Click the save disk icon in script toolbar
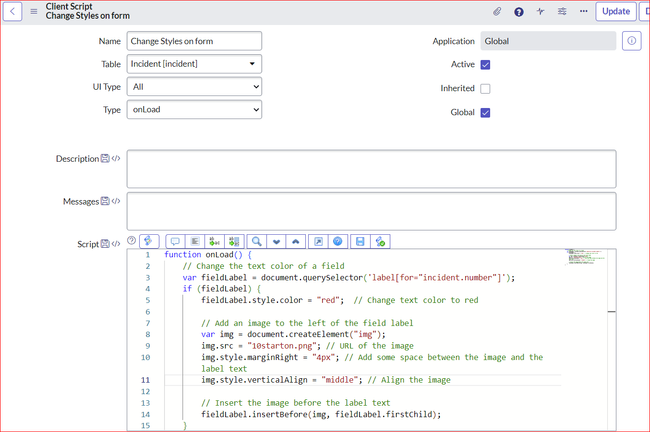The height and width of the screenshot is (432, 650). click(x=360, y=241)
